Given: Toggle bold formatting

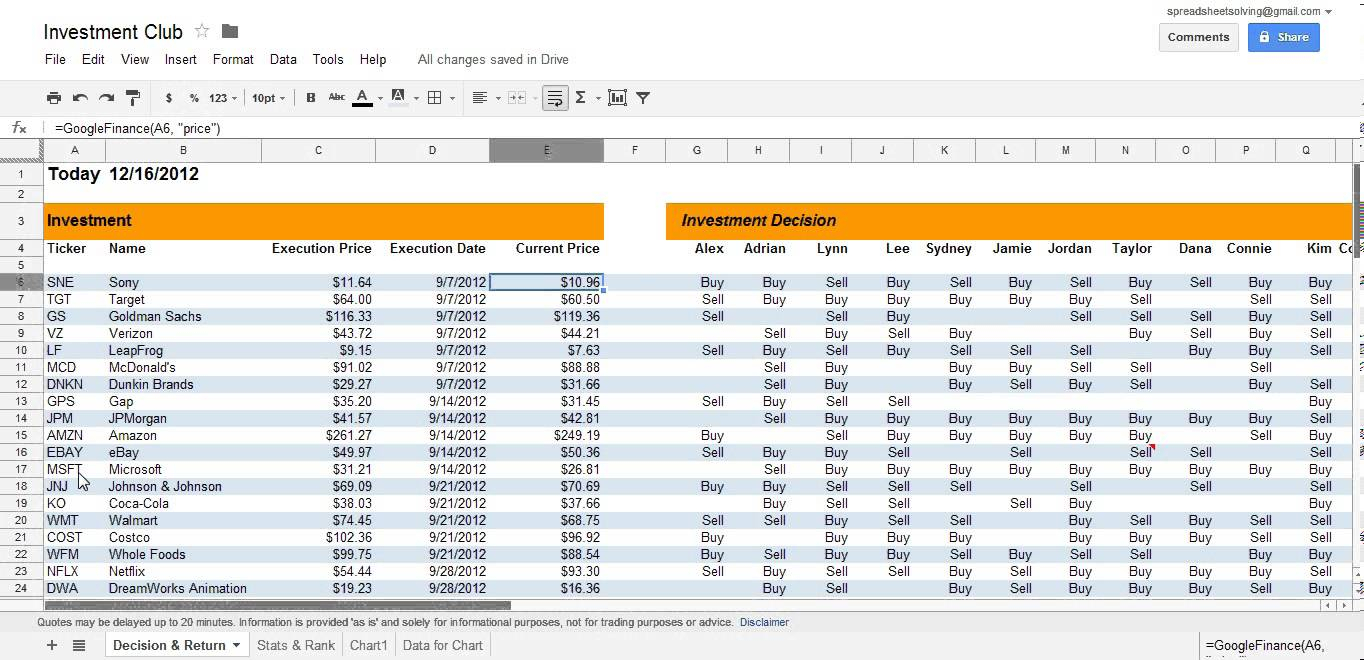Looking at the screenshot, I should 310,98.
